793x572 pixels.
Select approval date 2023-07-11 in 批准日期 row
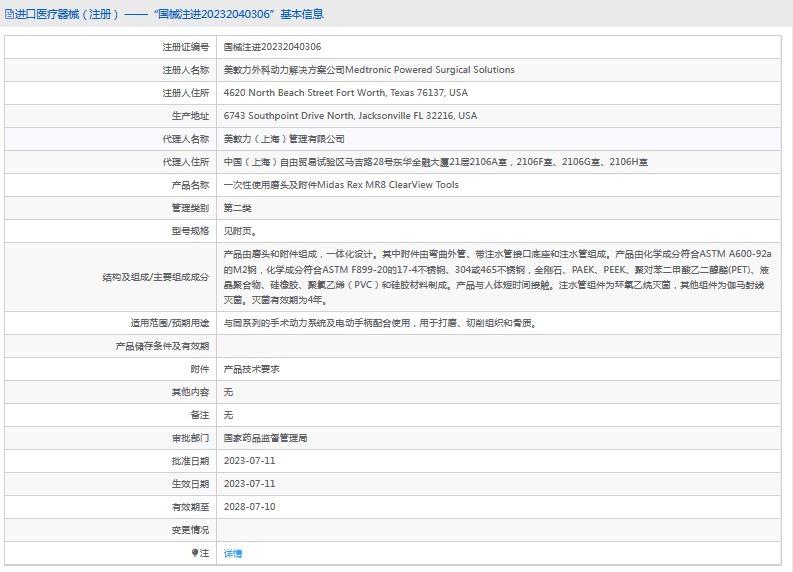[249, 461]
